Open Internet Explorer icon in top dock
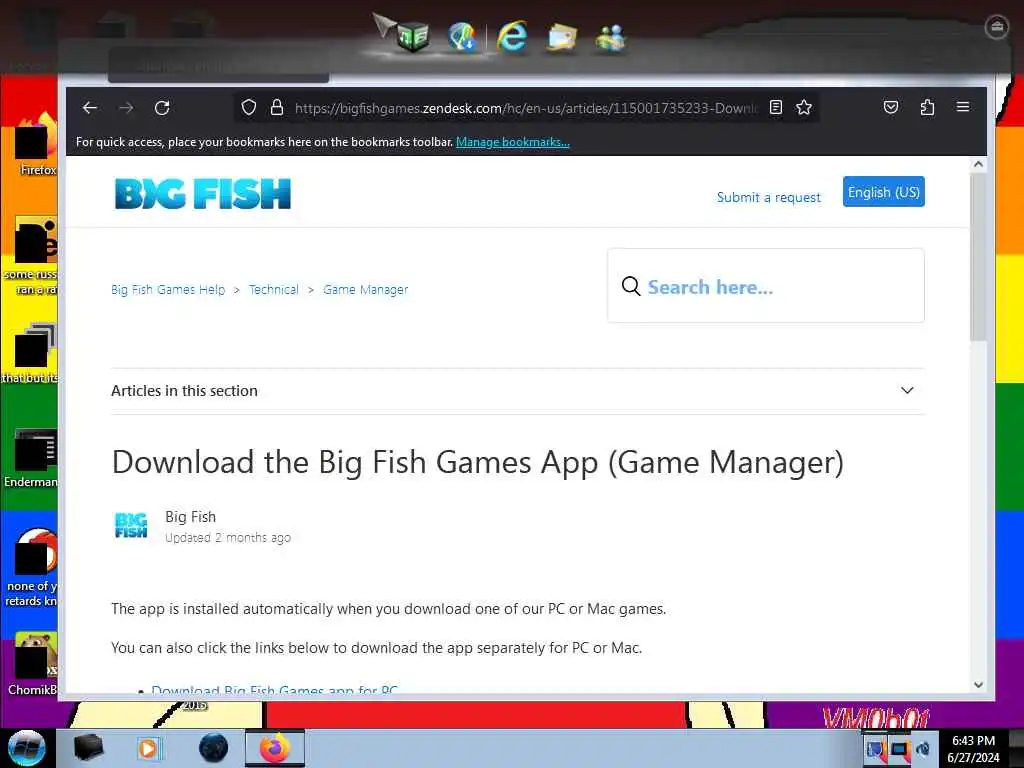 pyautogui.click(x=512, y=36)
